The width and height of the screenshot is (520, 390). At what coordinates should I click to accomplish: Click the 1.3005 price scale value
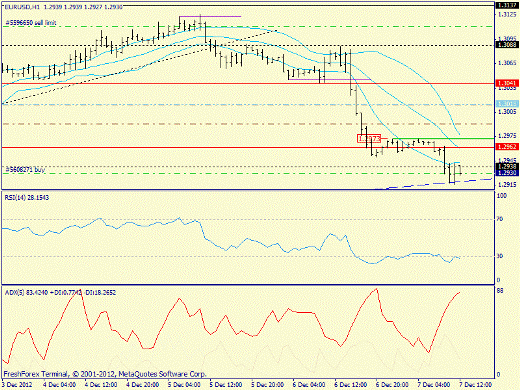pos(507,111)
